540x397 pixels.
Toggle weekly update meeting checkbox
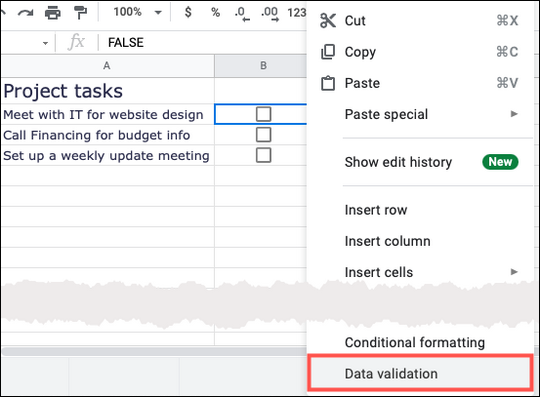(x=263, y=155)
